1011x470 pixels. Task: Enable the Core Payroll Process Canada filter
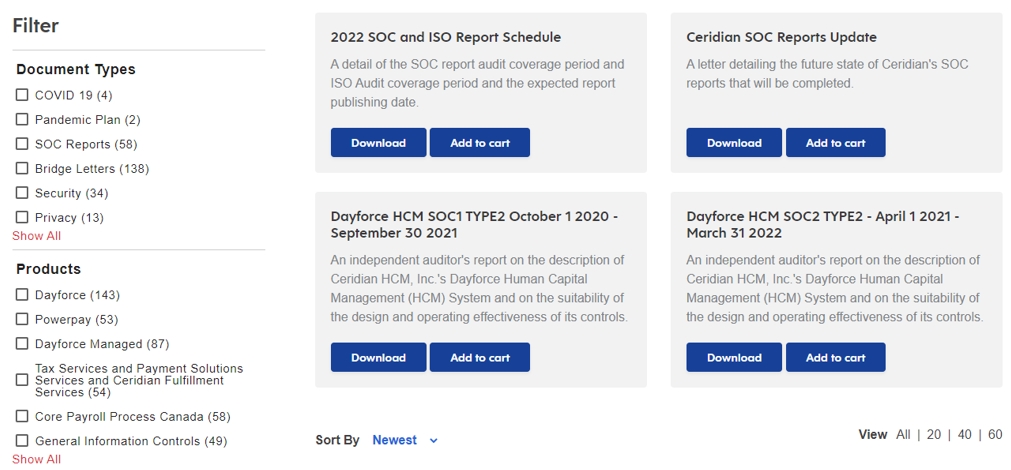click(22, 416)
